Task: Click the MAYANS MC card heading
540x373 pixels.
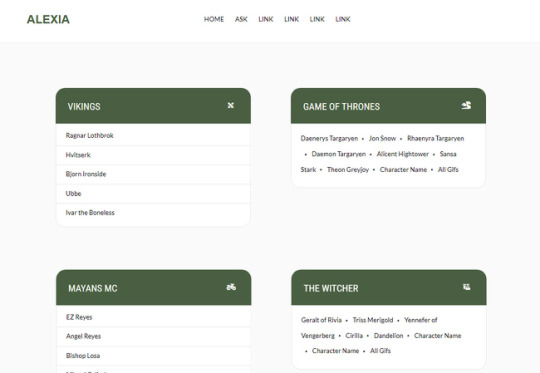Action: (x=93, y=288)
